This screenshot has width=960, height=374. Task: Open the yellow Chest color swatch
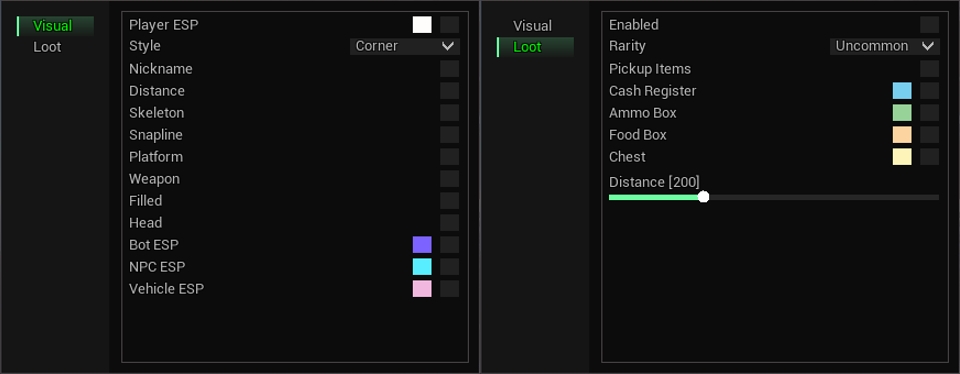[x=902, y=157]
